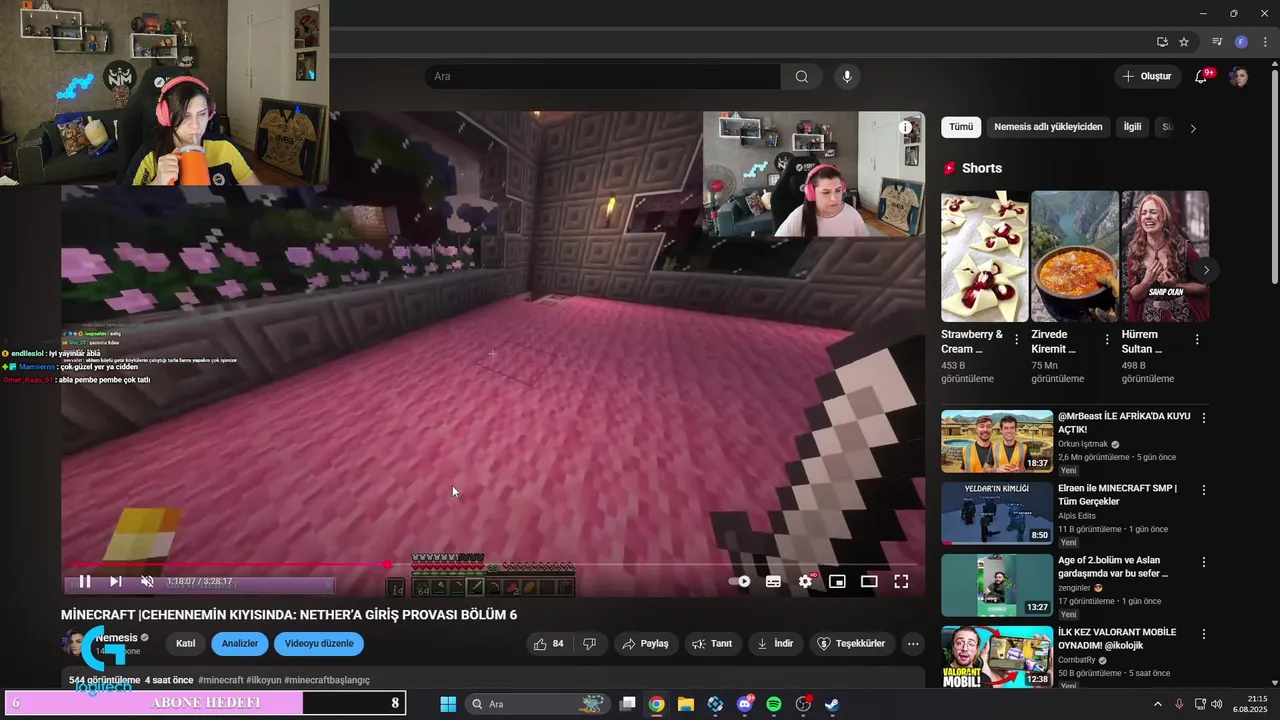Pause the YouTube video
Image resolution: width=1280 pixels, height=720 pixels.
point(85,581)
